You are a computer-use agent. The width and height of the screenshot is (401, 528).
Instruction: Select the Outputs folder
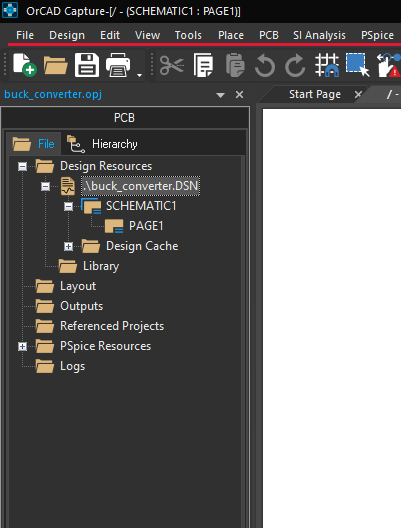pyautogui.click(x=81, y=306)
